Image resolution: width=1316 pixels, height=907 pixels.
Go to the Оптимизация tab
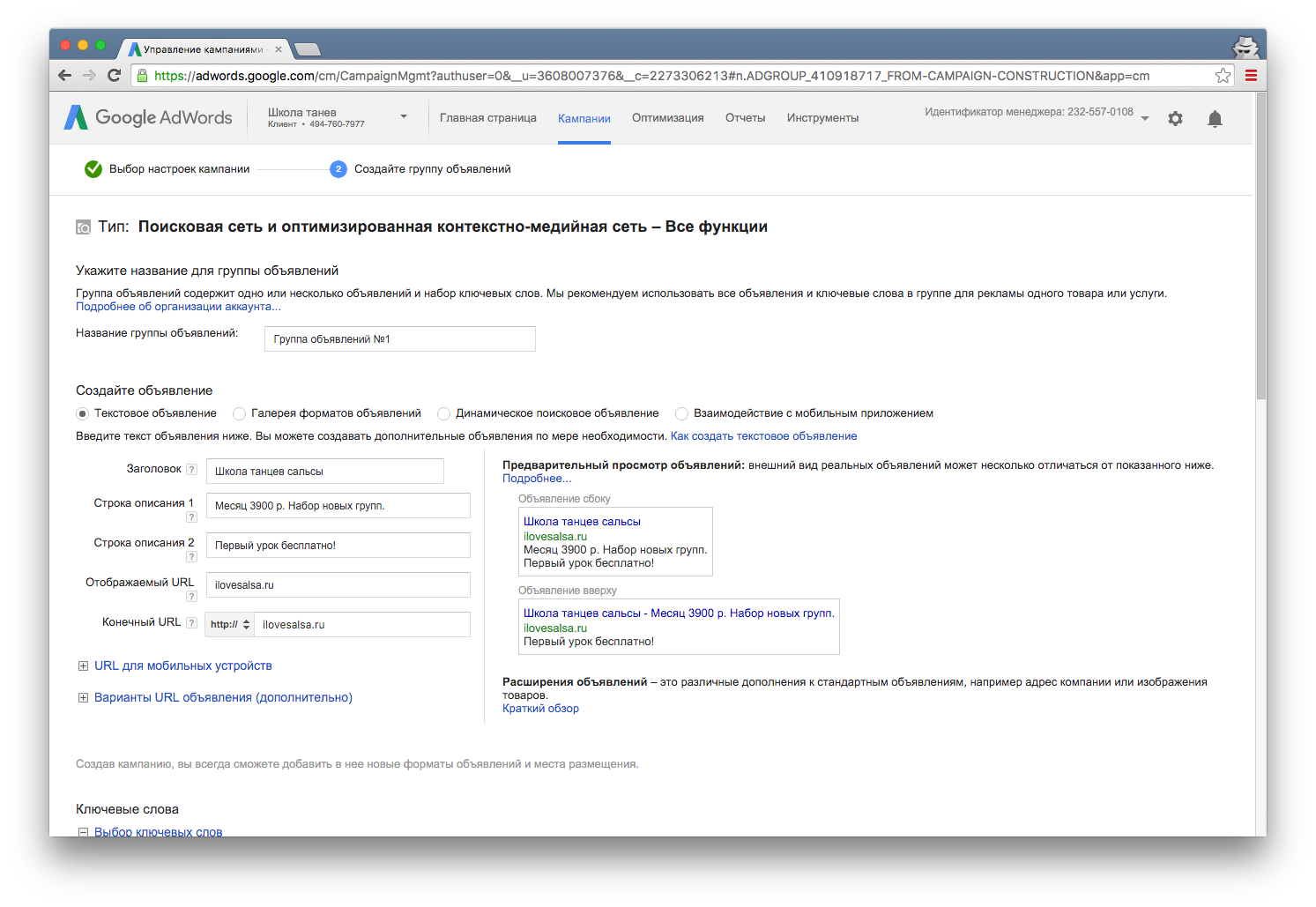click(x=667, y=118)
